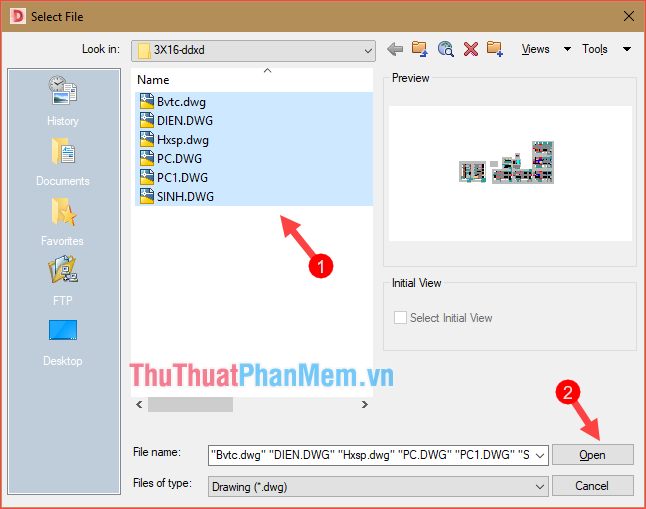
Task: Open the FTP location in sidebar
Action: tap(63, 281)
